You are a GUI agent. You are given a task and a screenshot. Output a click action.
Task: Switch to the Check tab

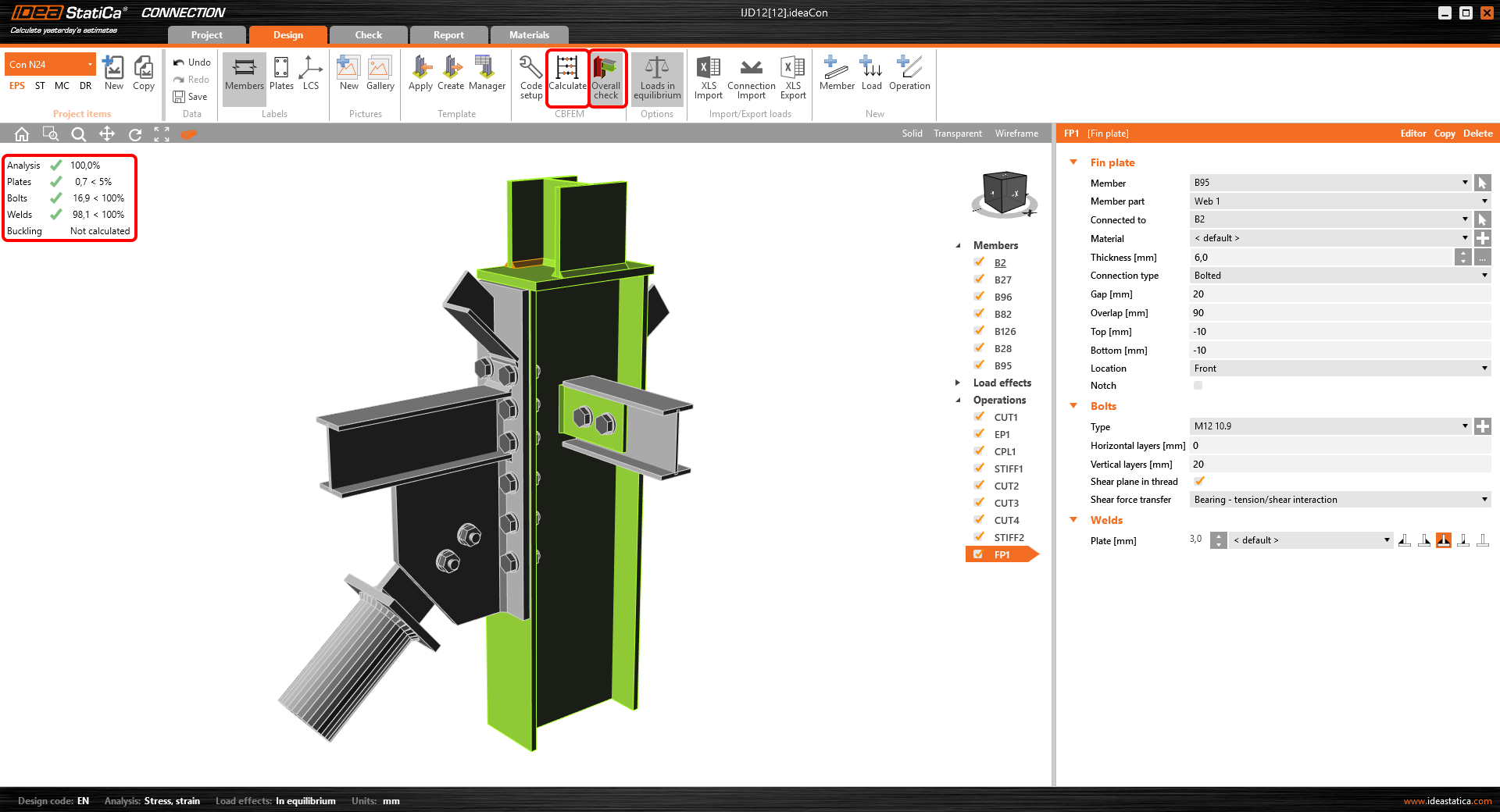pyautogui.click(x=368, y=35)
